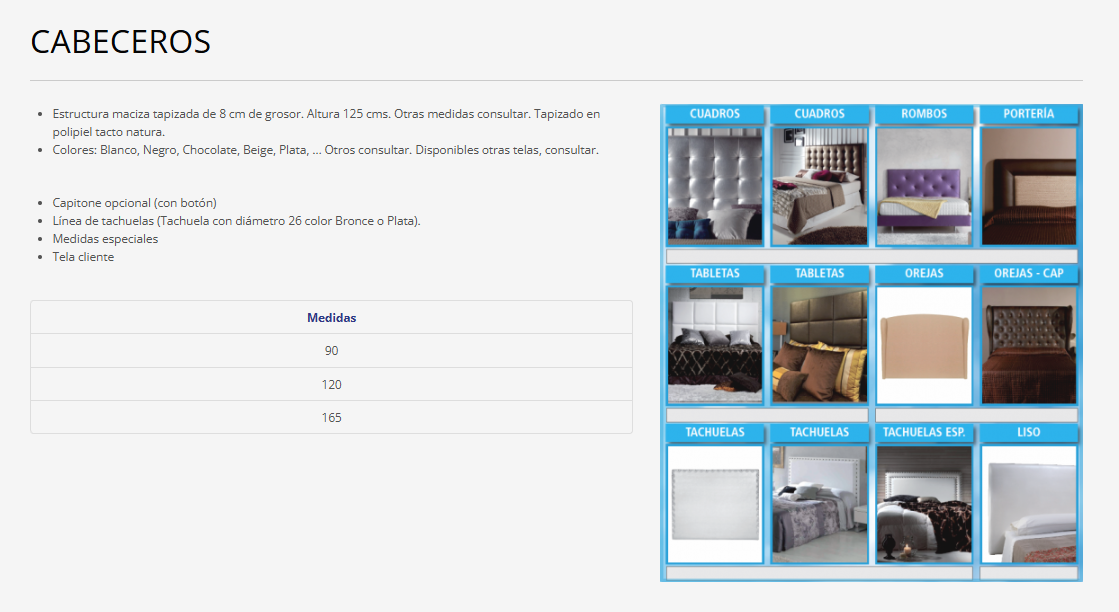Open the TACHUELAS headboard on white background
Image resolution: width=1119 pixels, height=612 pixels.
click(715, 504)
